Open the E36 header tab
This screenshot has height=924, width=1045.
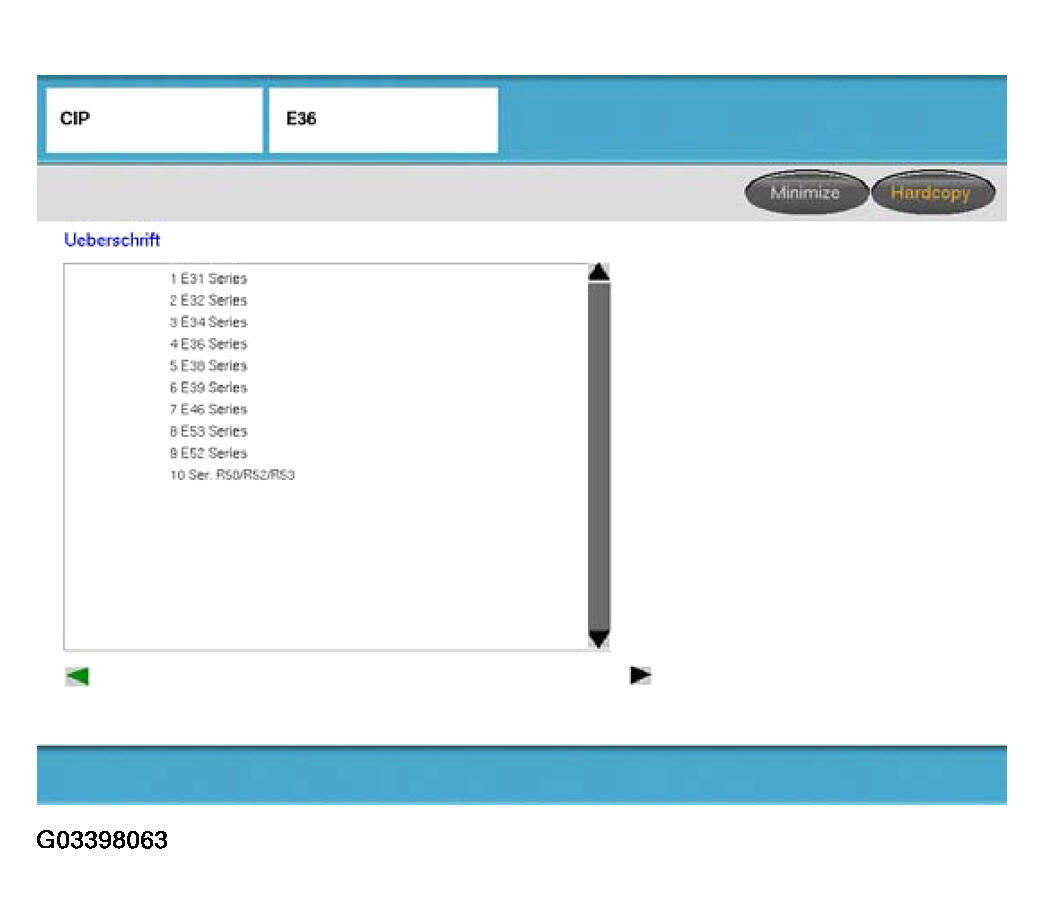click(383, 120)
